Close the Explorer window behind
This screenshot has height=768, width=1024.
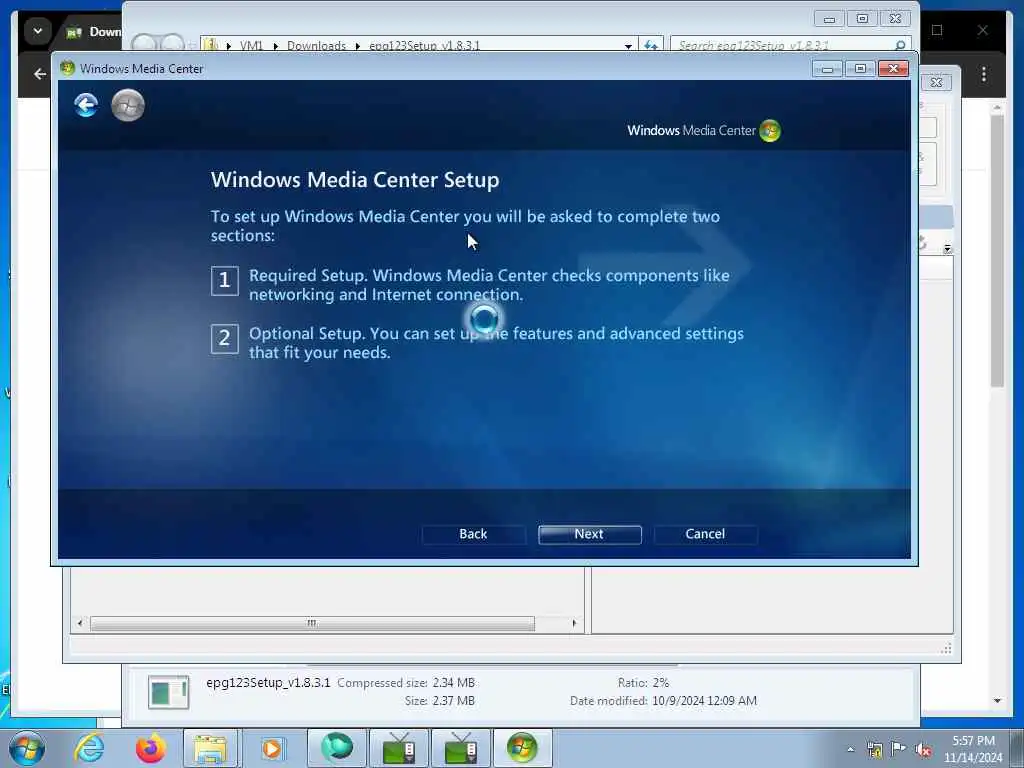pos(895,19)
